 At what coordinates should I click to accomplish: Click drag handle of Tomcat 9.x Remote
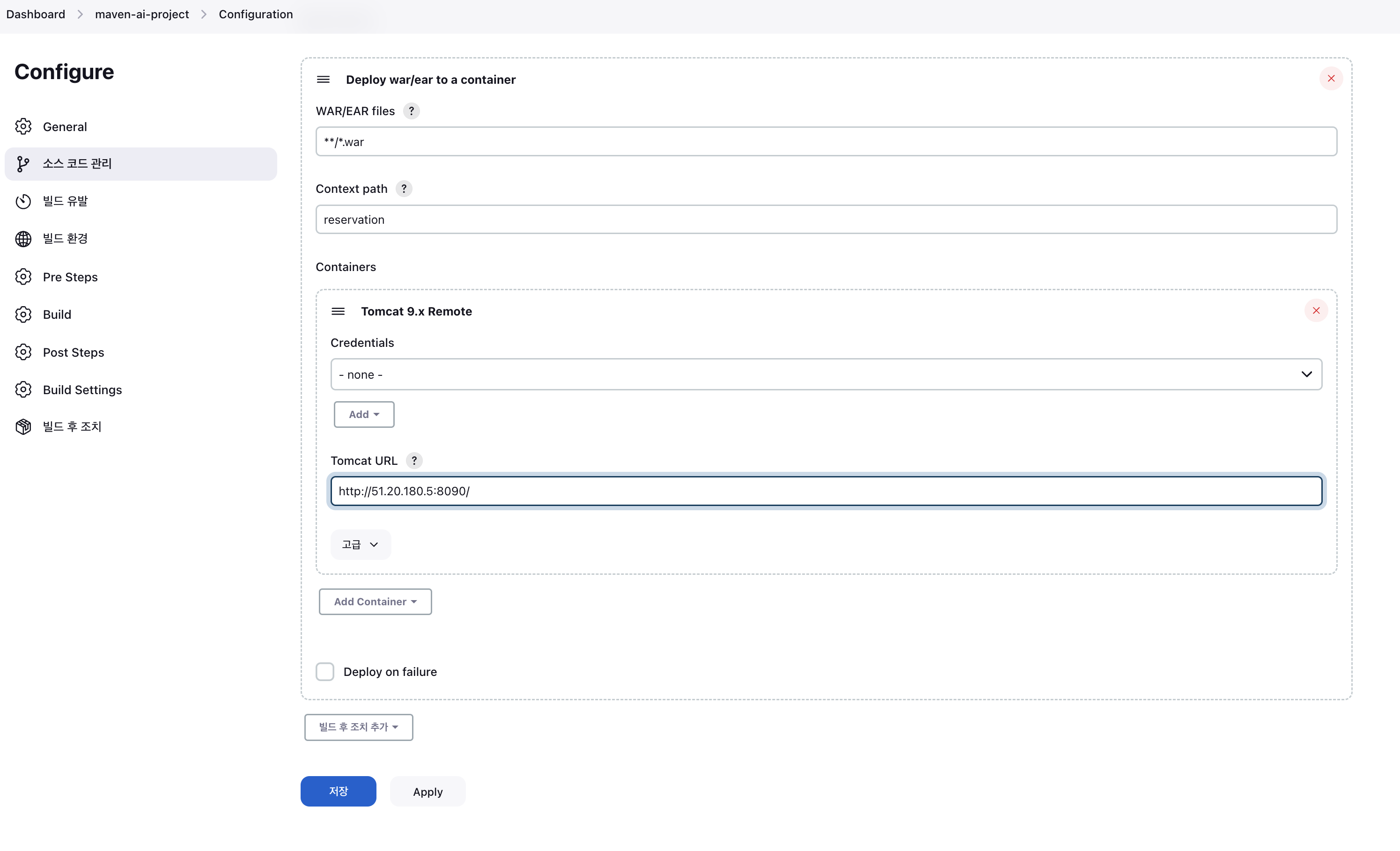point(338,311)
